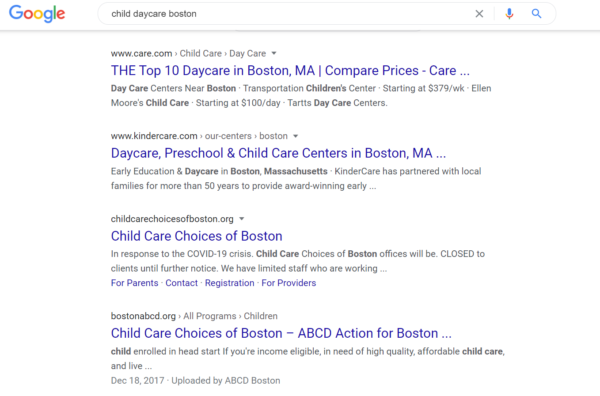The height and width of the screenshot is (396, 600).
Task: Open 'Daycare, Preschool & Child Care Centers' result
Action: pos(278,153)
